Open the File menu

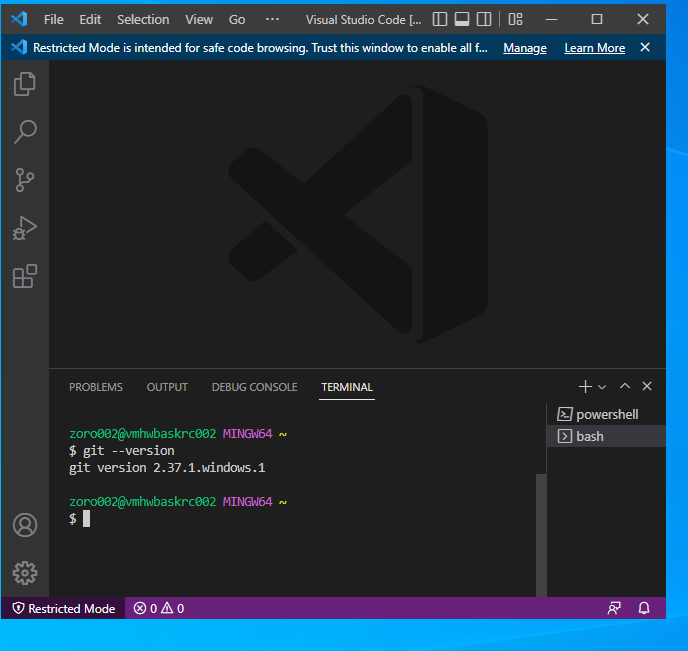pos(54,20)
